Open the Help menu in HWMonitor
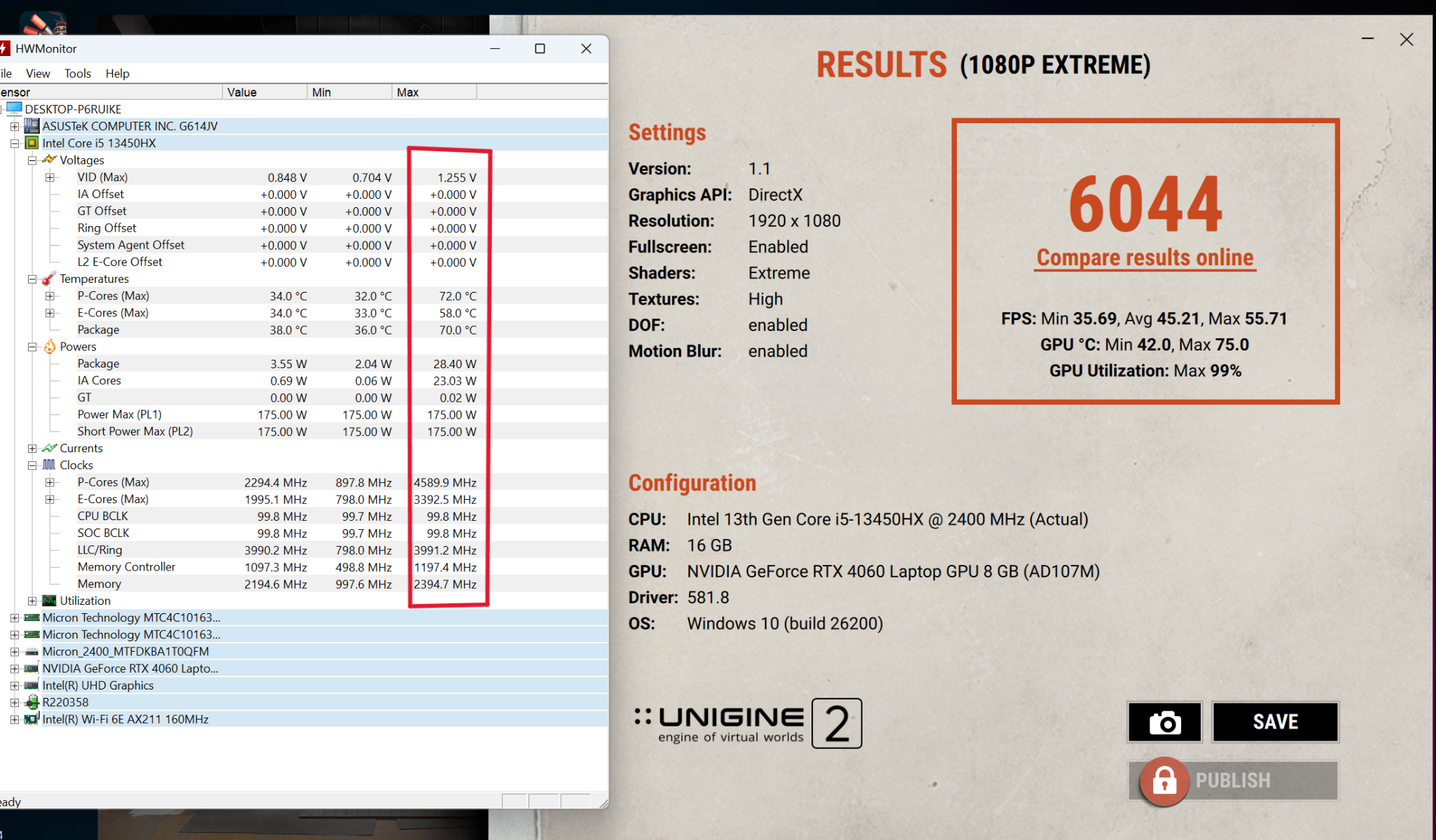 tap(118, 73)
